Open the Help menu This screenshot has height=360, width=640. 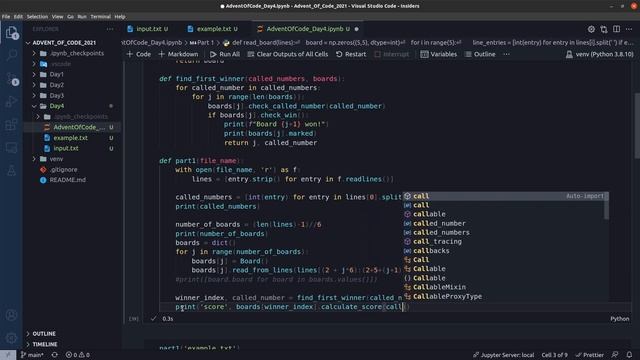tap(120, 17)
